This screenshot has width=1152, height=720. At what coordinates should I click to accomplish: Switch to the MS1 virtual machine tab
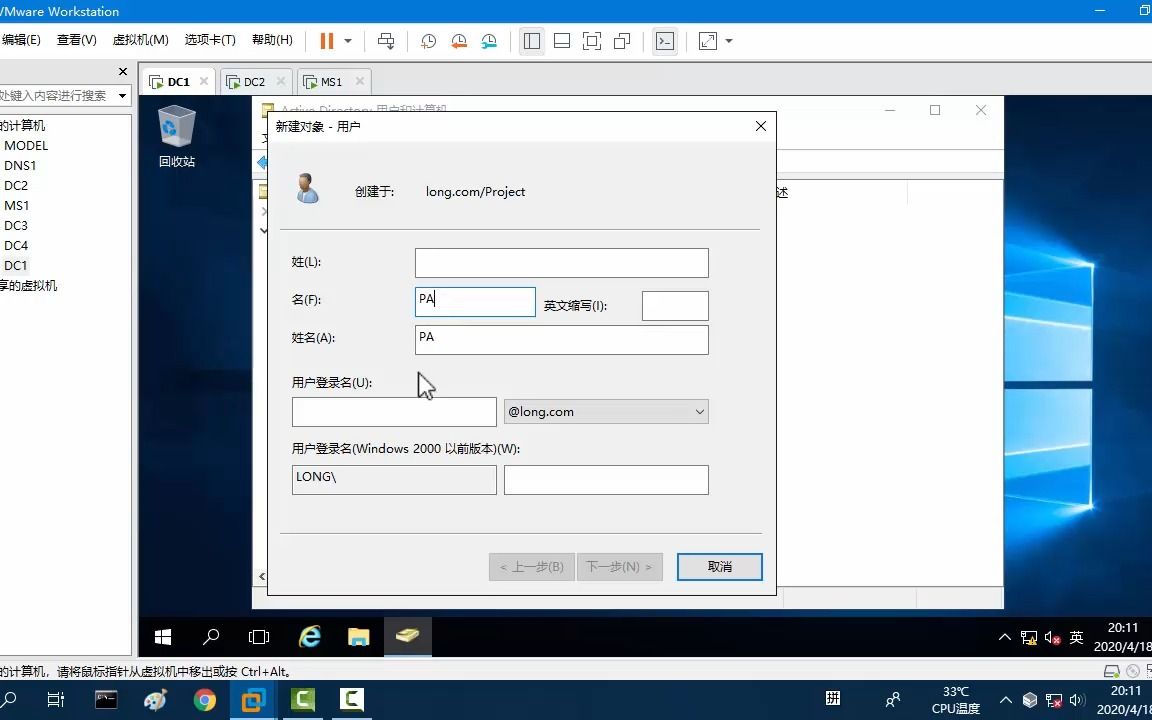(331, 82)
